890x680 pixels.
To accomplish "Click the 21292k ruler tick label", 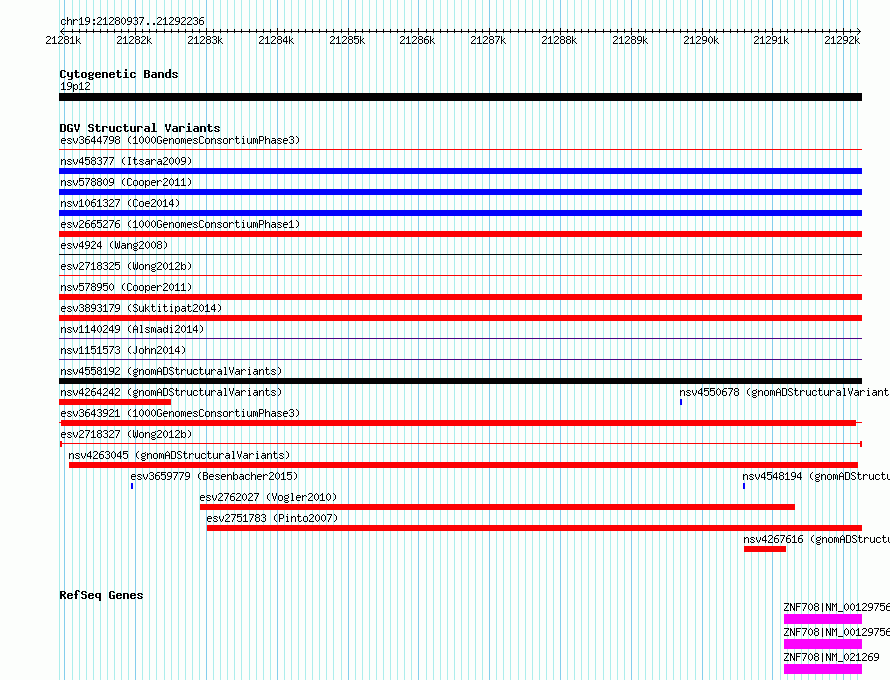I will click(842, 40).
